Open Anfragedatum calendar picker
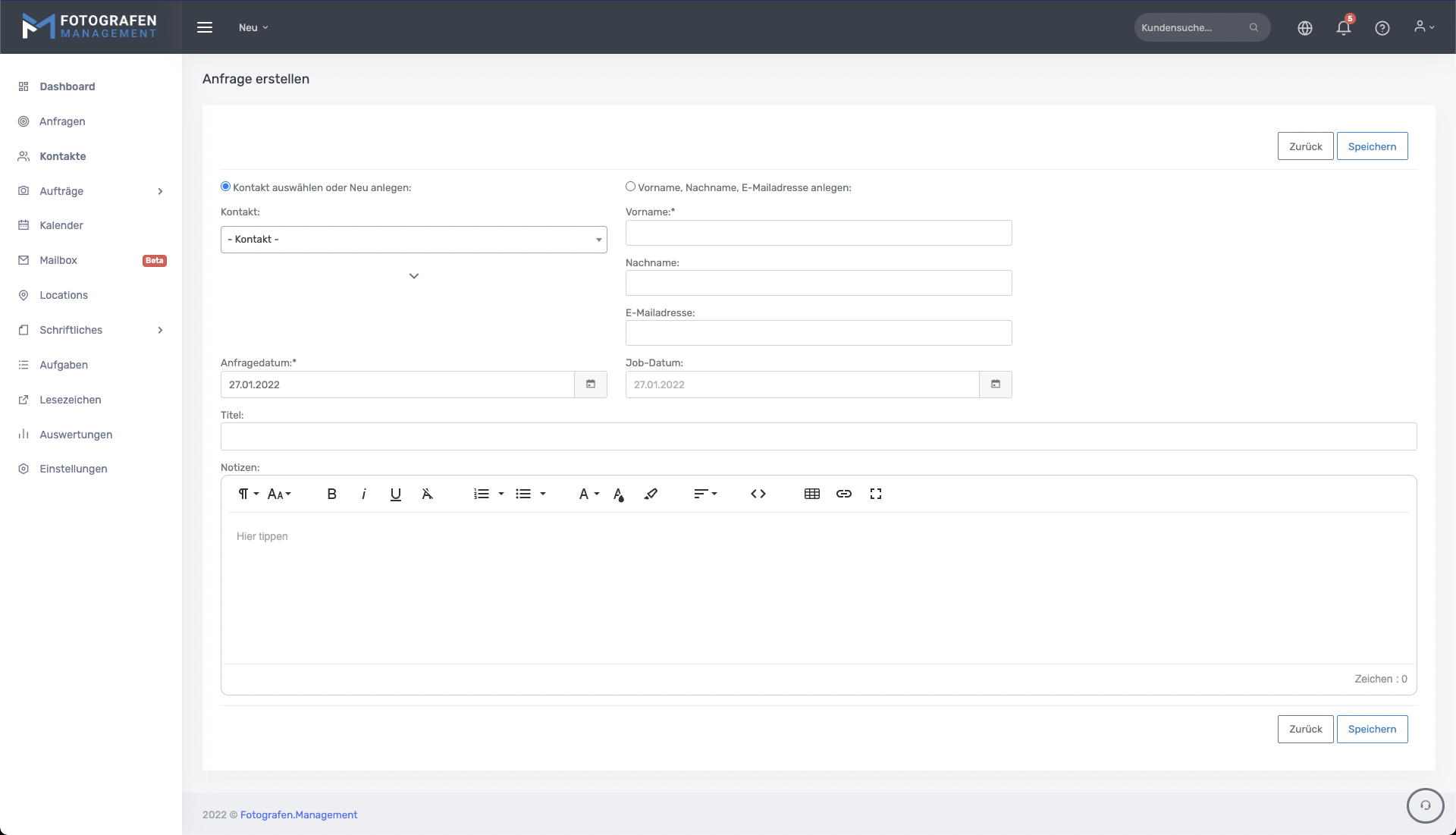The width and height of the screenshot is (1456, 835). (x=590, y=385)
